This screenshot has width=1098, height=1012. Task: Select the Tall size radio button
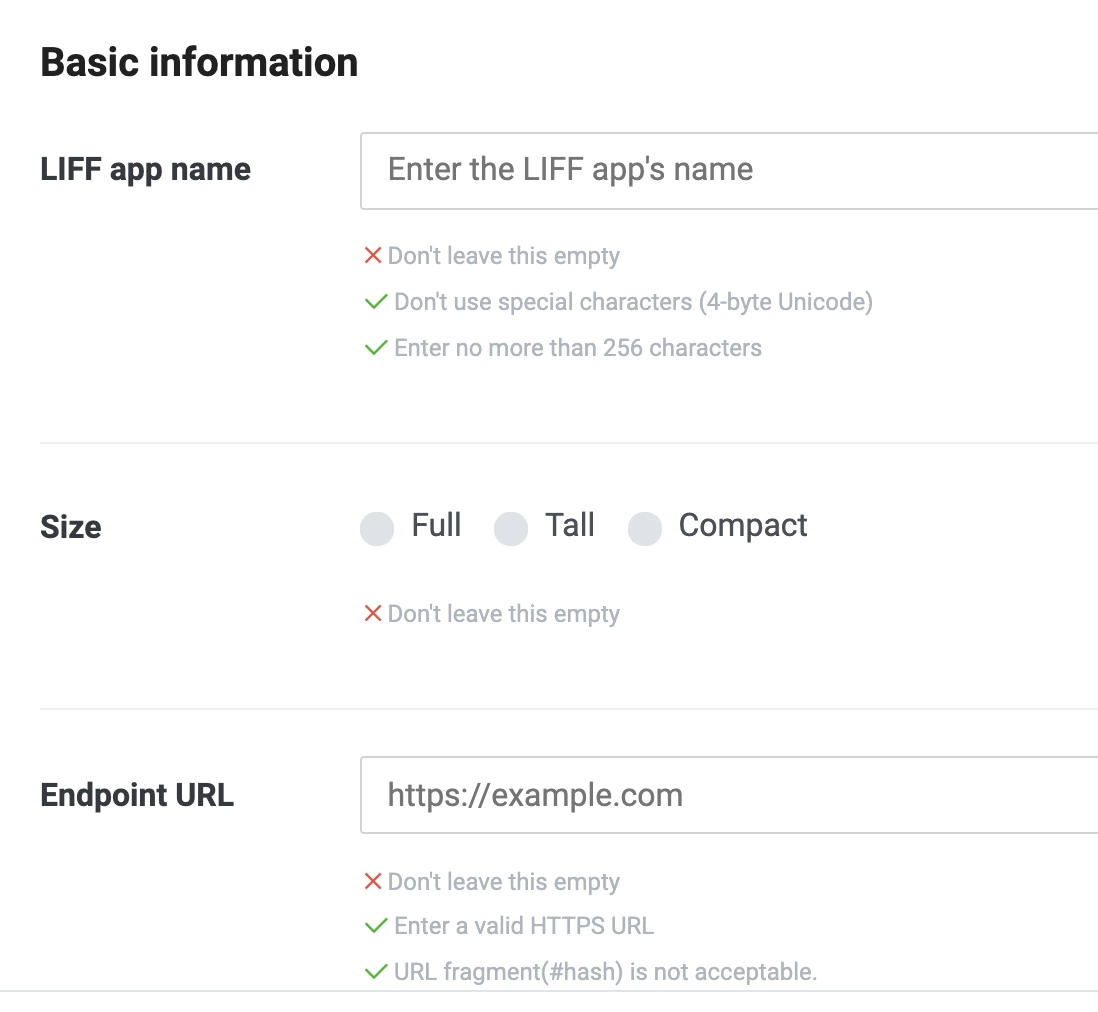(x=510, y=528)
